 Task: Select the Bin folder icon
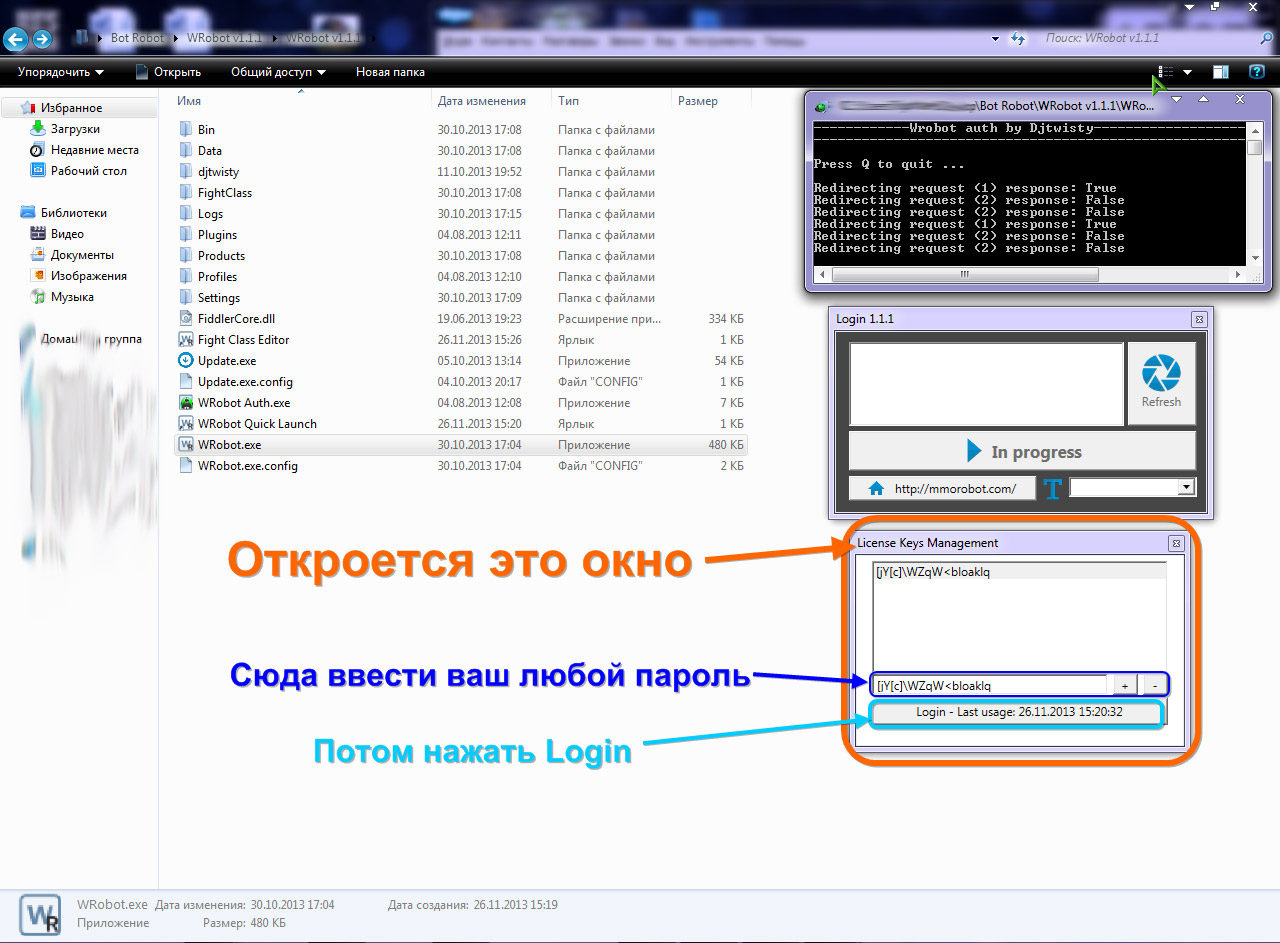186,129
